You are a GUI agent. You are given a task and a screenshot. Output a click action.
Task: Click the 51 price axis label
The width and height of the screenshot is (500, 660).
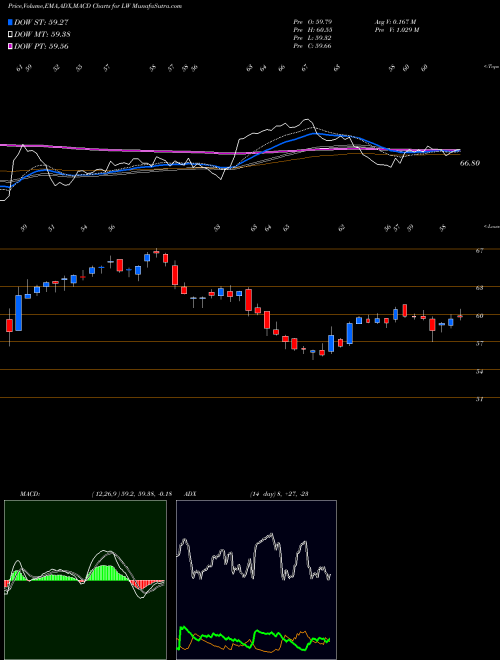click(x=479, y=399)
